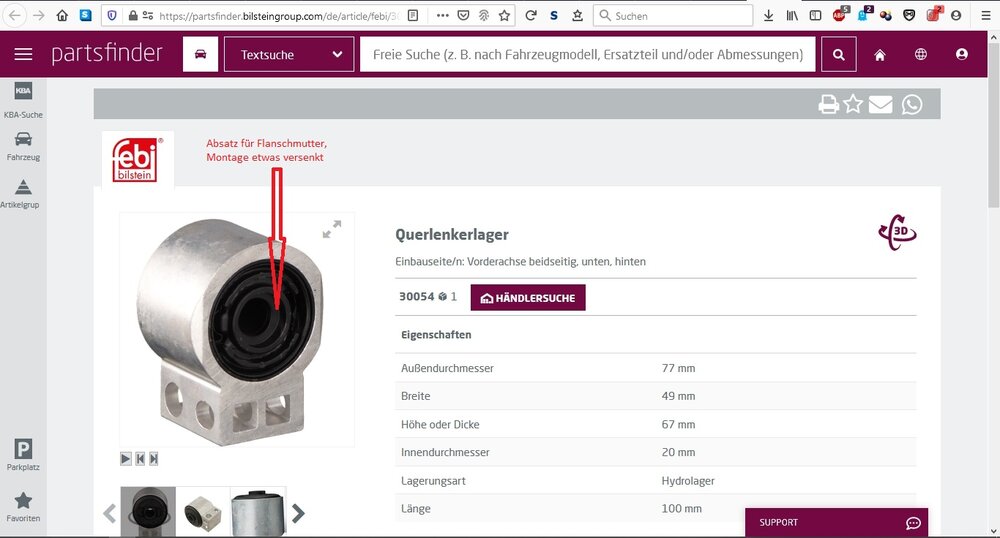The image size is (1000, 538).
Task: Step to next frame of image rotation
Action: (x=153, y=458)
